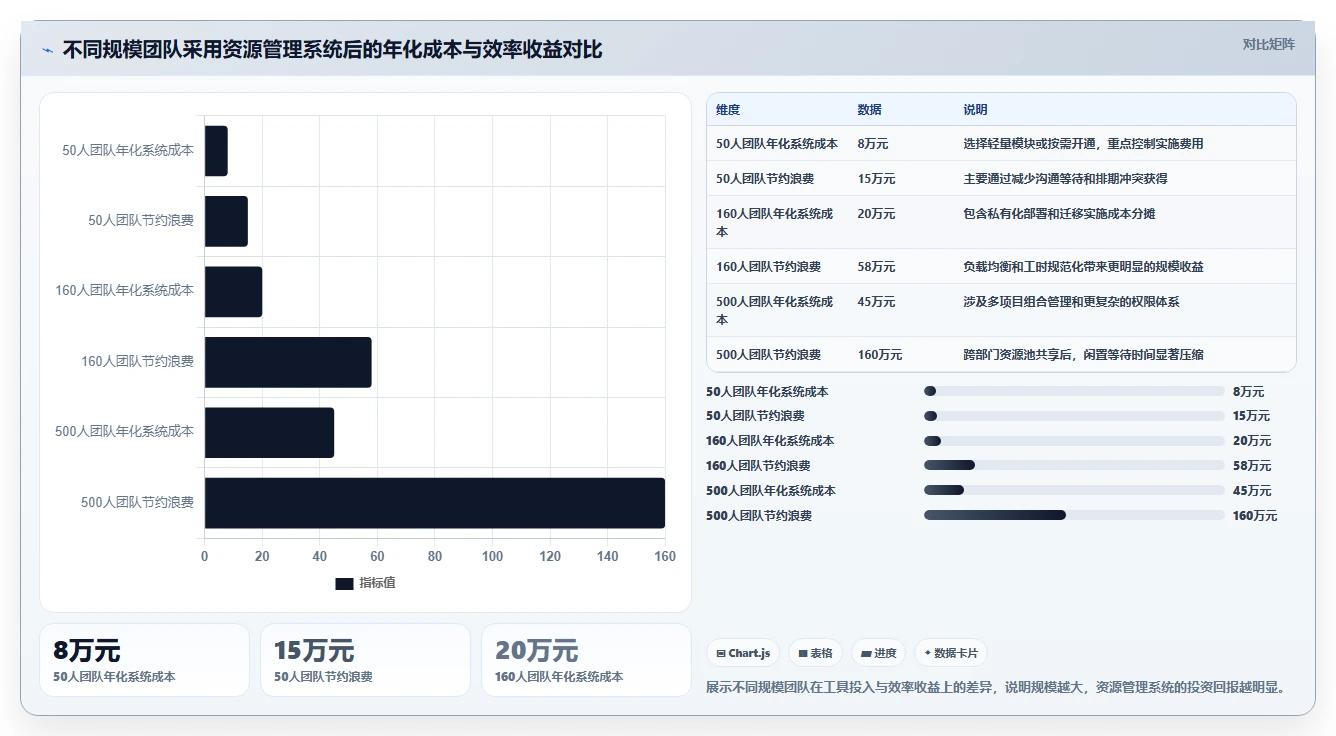Click the summary sentence starting 展示不同规模团队
Viewport: 1336px width, 736px height.
(x=995, y=687)
